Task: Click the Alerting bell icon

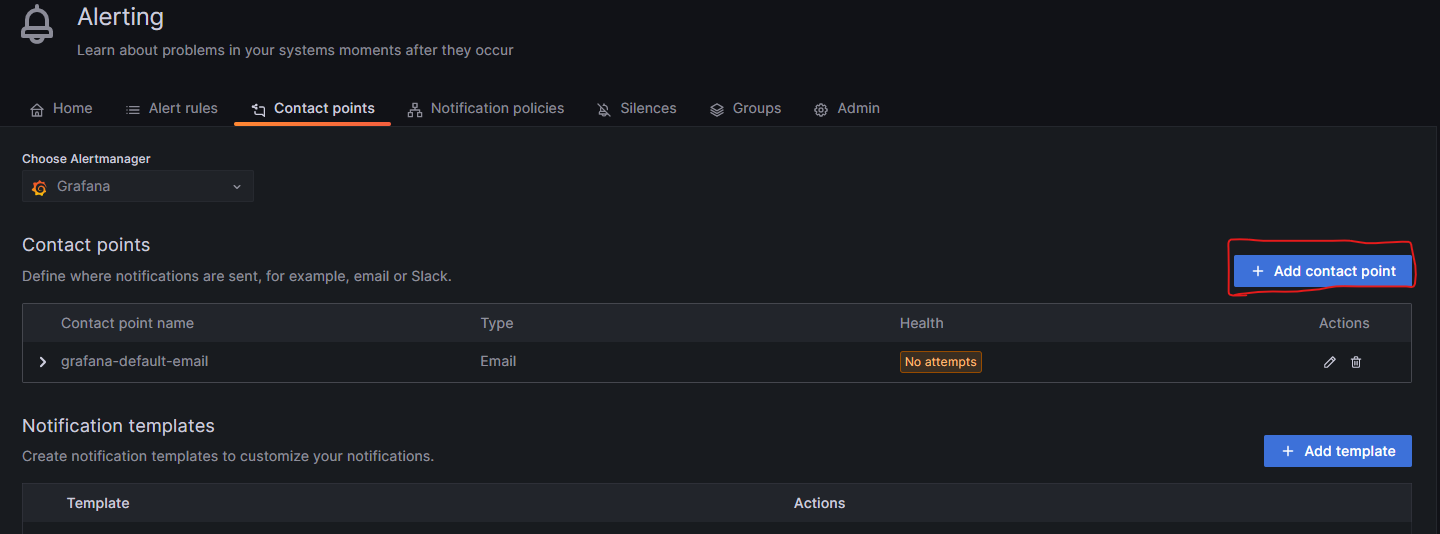Action: pos(38,25)
